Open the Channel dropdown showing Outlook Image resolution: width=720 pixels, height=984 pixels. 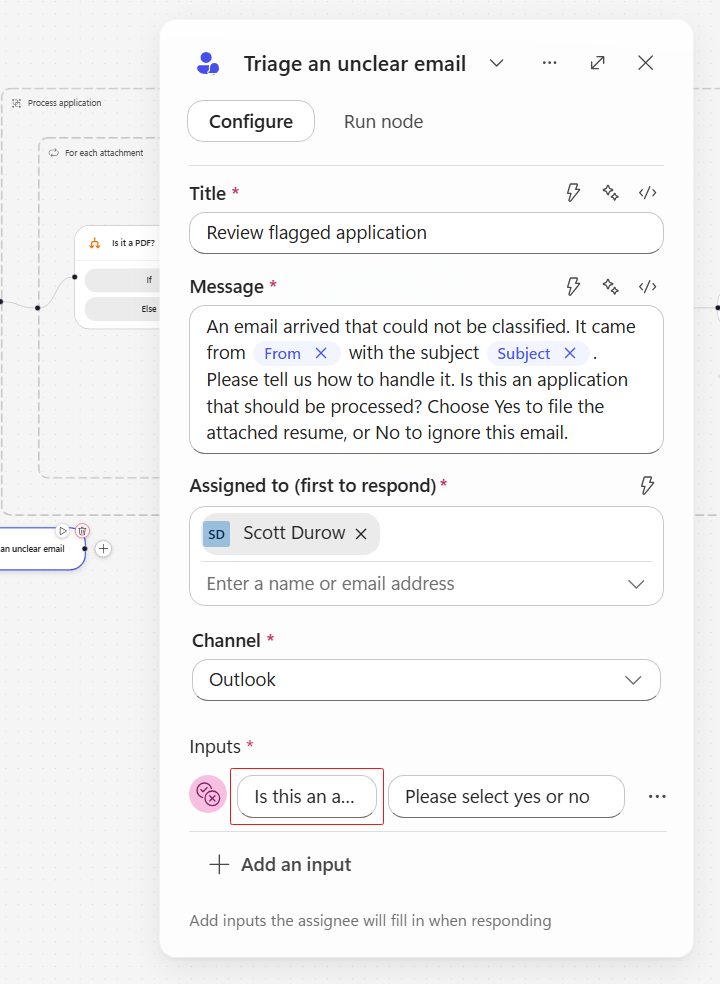click(x=426, y=680)
